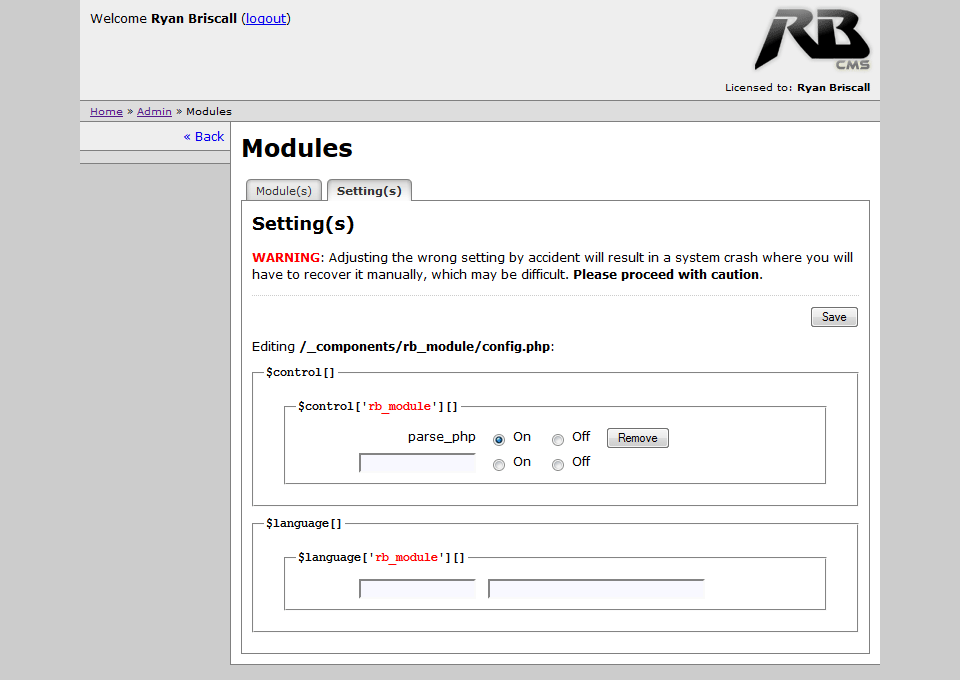Click the « Back link
The height and width of the screenshot is (680, 960).
204,136
